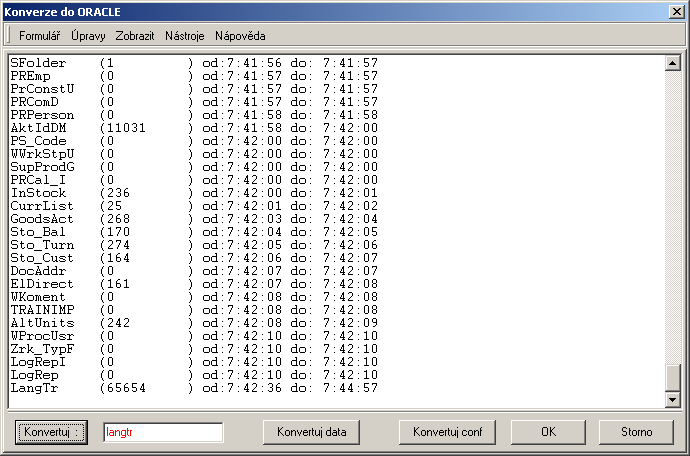Confirm with the OK button
Viewport: 690px width, 456px height.
pos(548,432)
